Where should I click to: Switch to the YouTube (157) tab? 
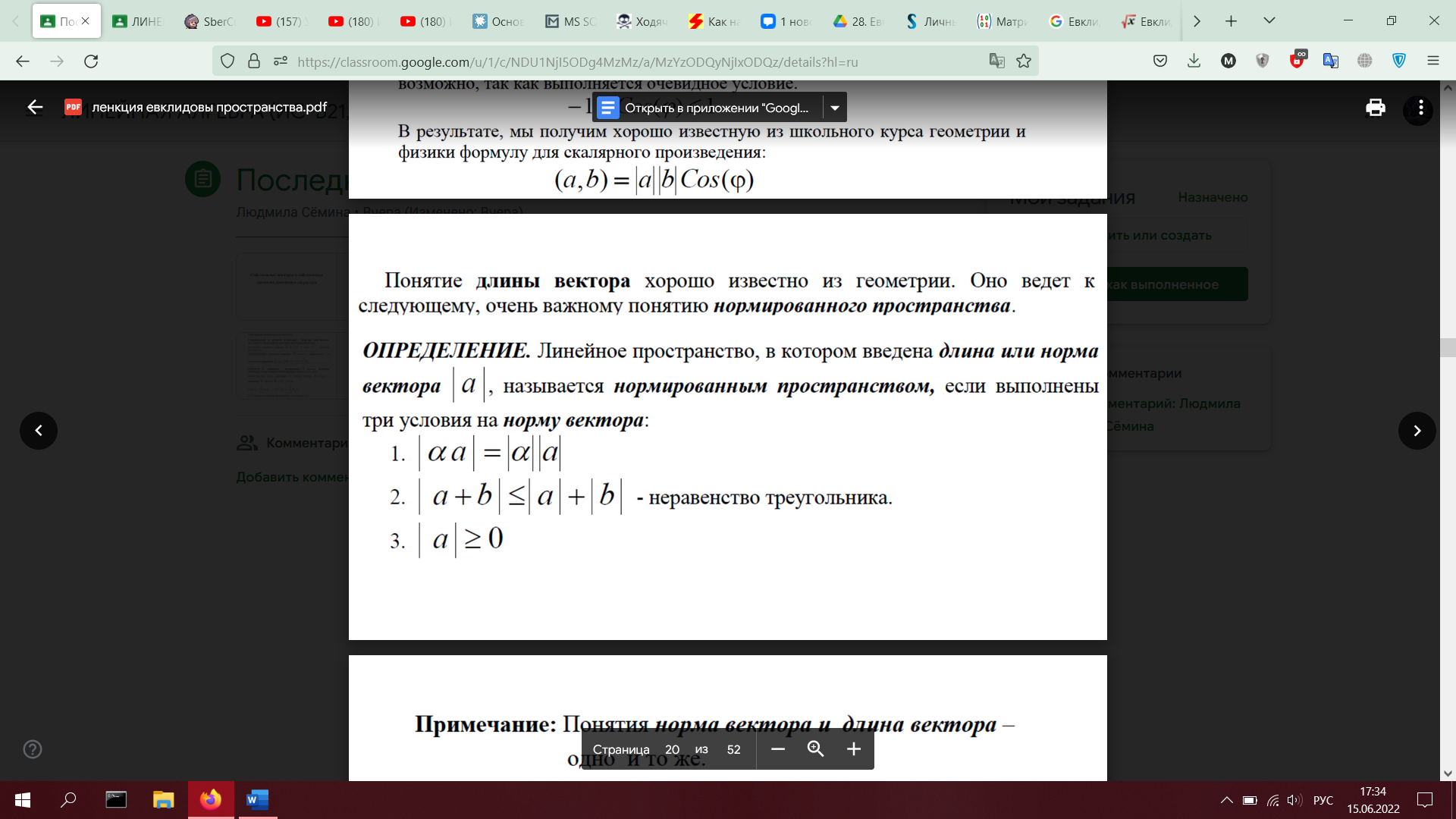[282, 21]
